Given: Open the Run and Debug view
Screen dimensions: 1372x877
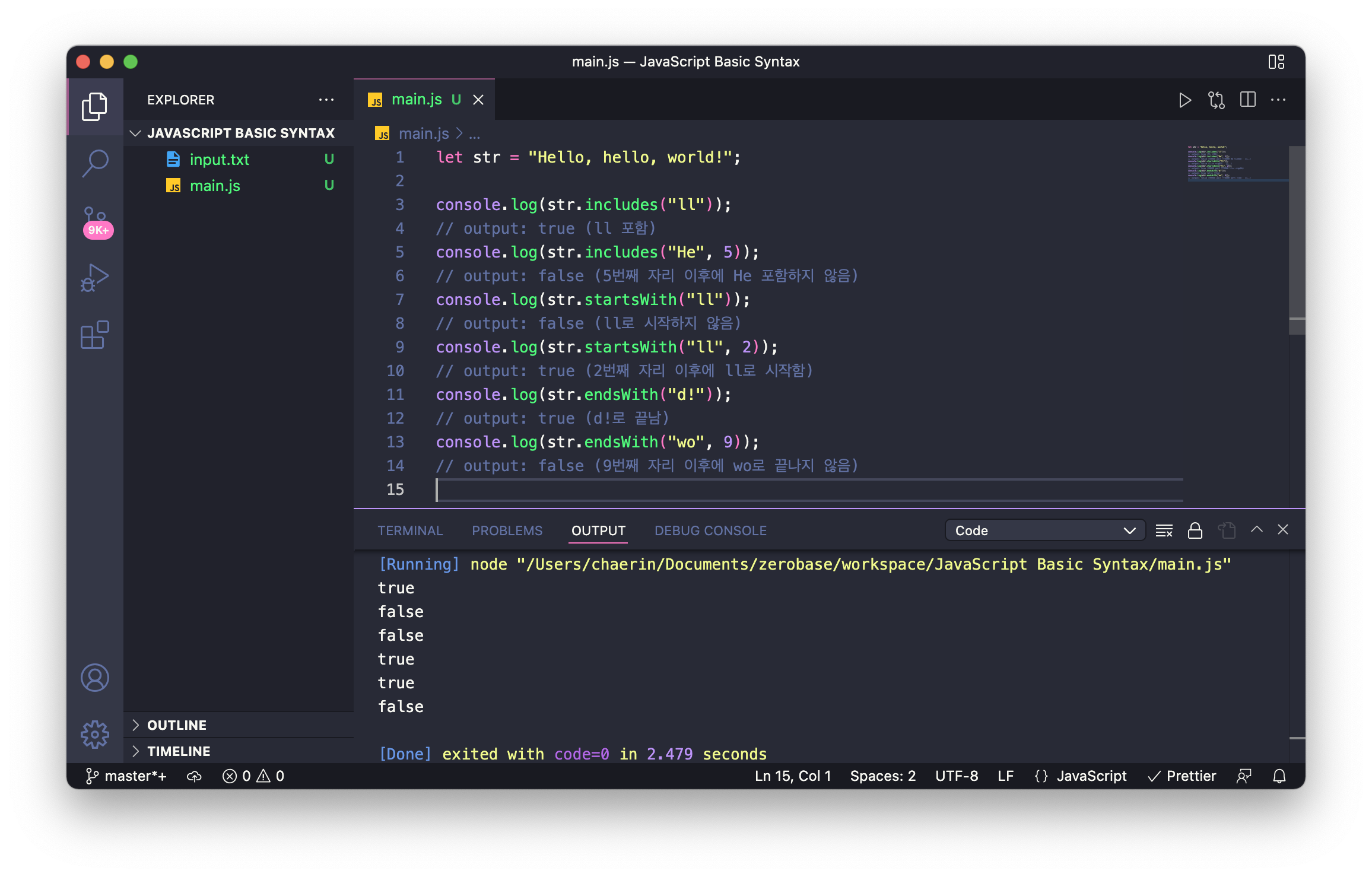Looking at the screenshot, I should pyautogui.click(x=95, y=278).
